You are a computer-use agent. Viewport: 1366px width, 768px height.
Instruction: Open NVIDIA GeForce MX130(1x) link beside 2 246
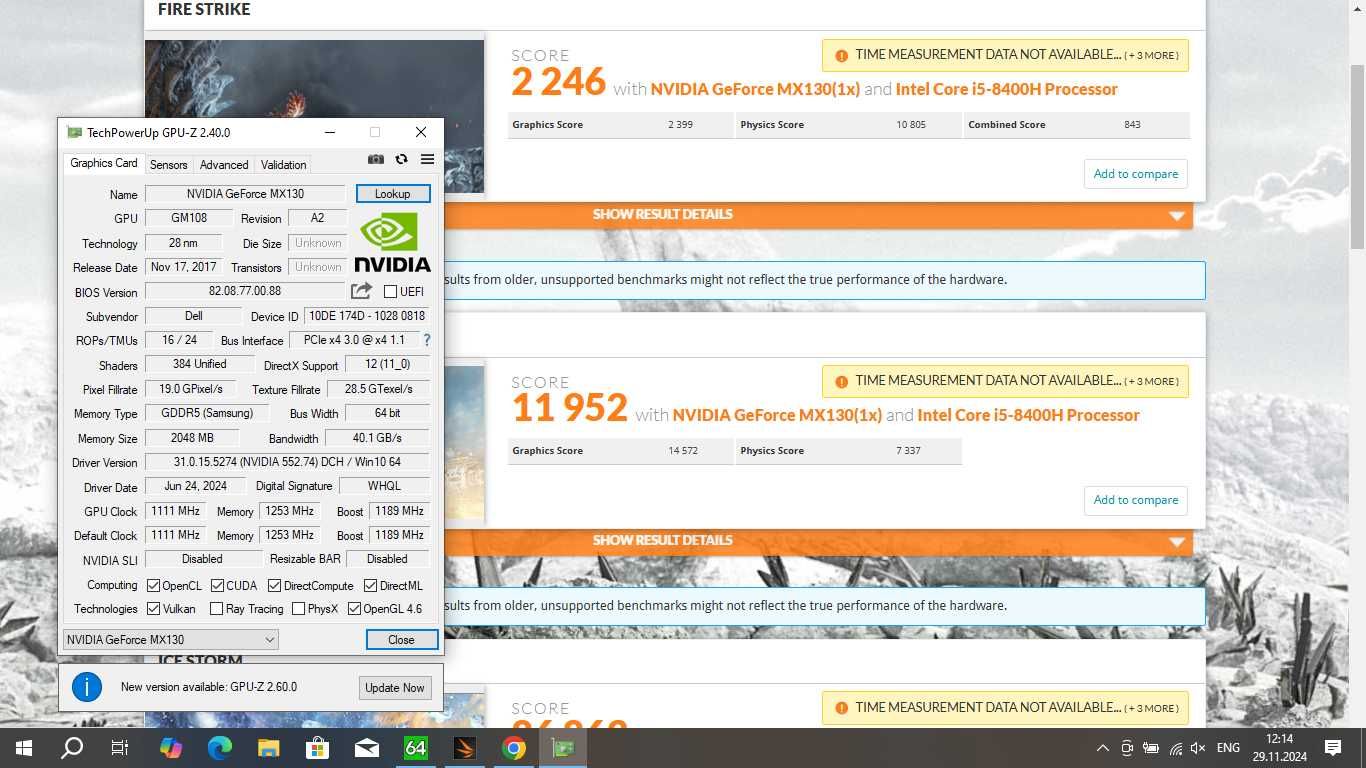pyautogui.click(x=755, y=89)
